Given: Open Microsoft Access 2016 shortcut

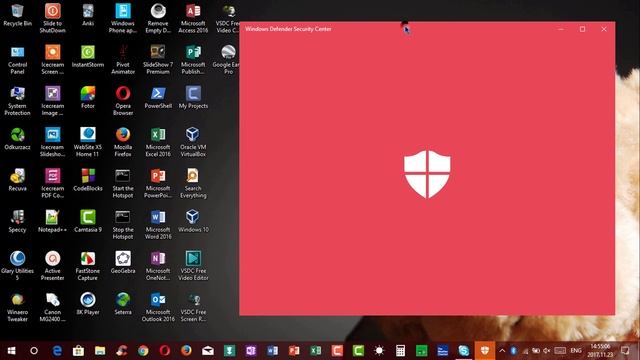Looking at the screenshot, I should (193, 18).
